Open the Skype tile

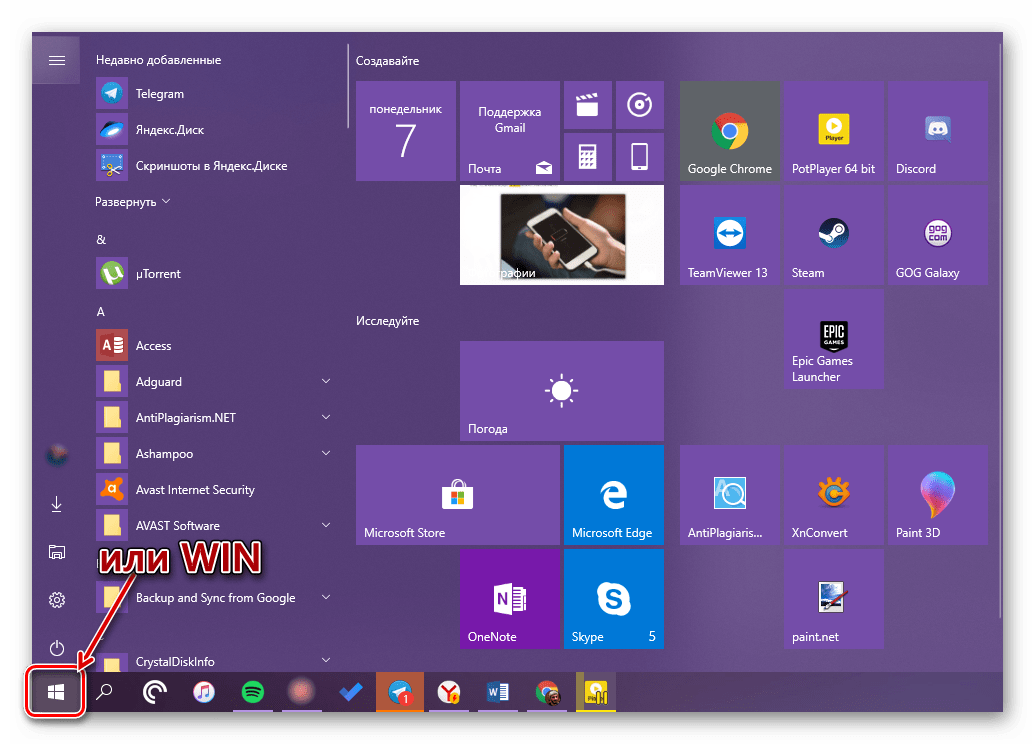pos(614,599)
